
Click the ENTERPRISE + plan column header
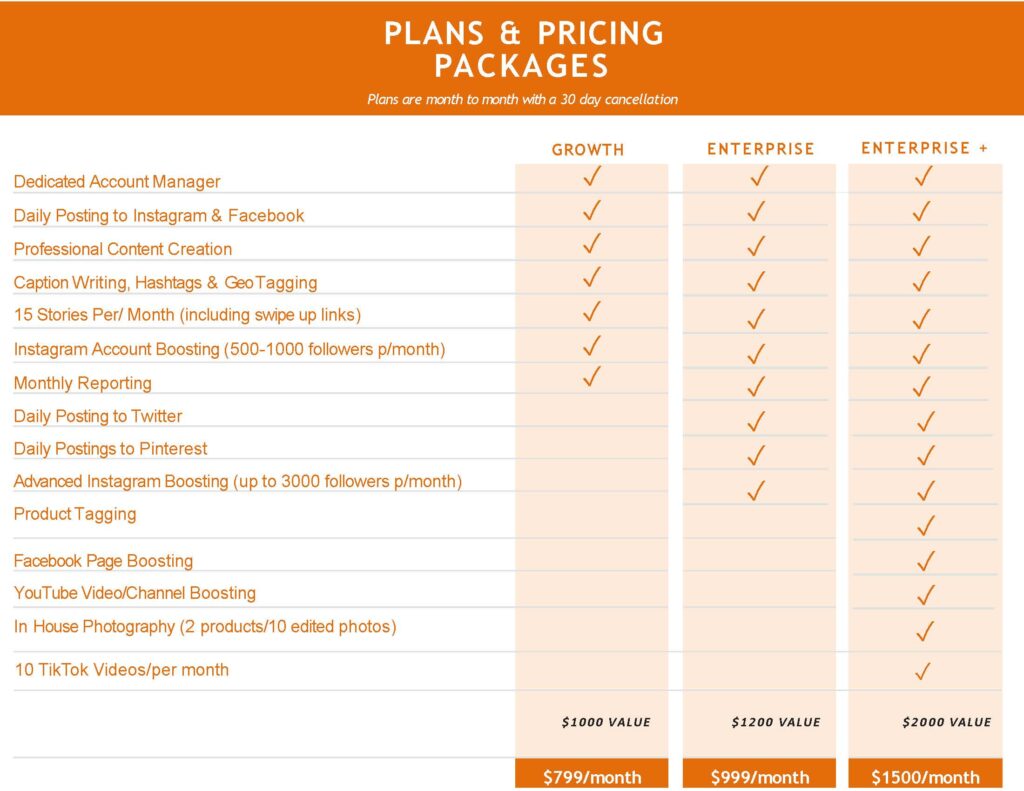coord(925,148)
